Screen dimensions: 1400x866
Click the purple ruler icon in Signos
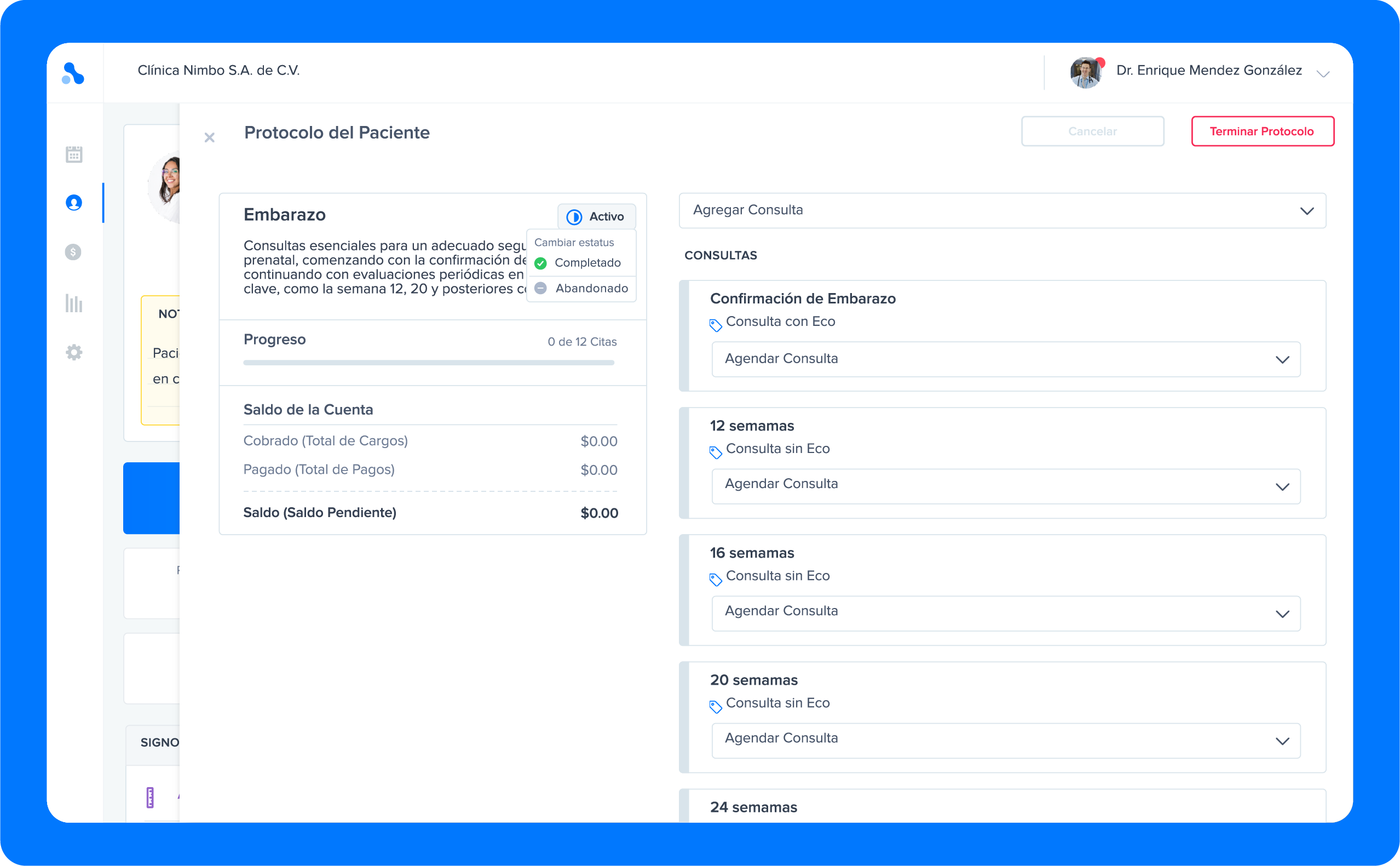click(x=150, y=798)
